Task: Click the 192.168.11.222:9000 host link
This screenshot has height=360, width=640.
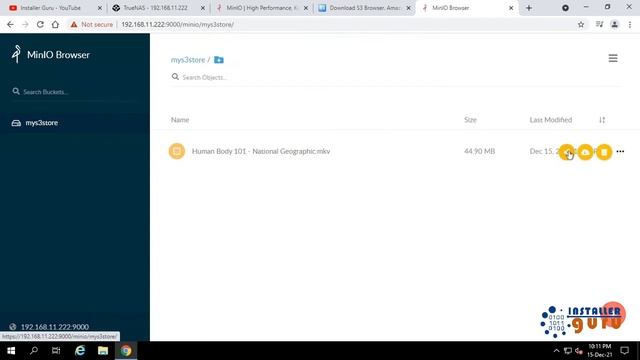Action: 55,327
